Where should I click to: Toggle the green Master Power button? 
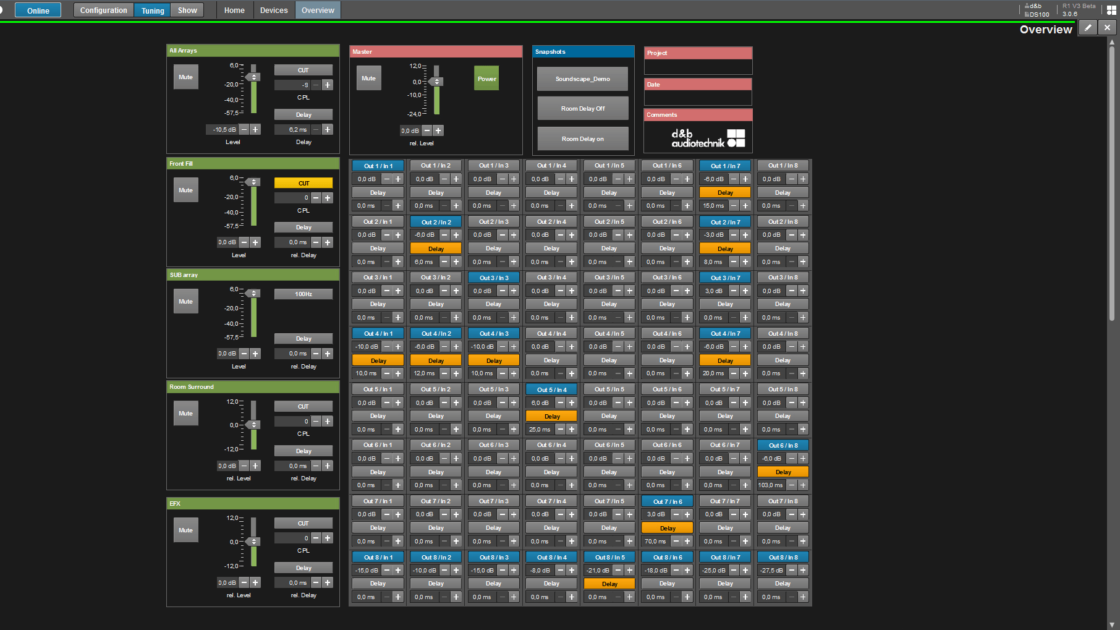pyautogui.click(x=486, y=79)
